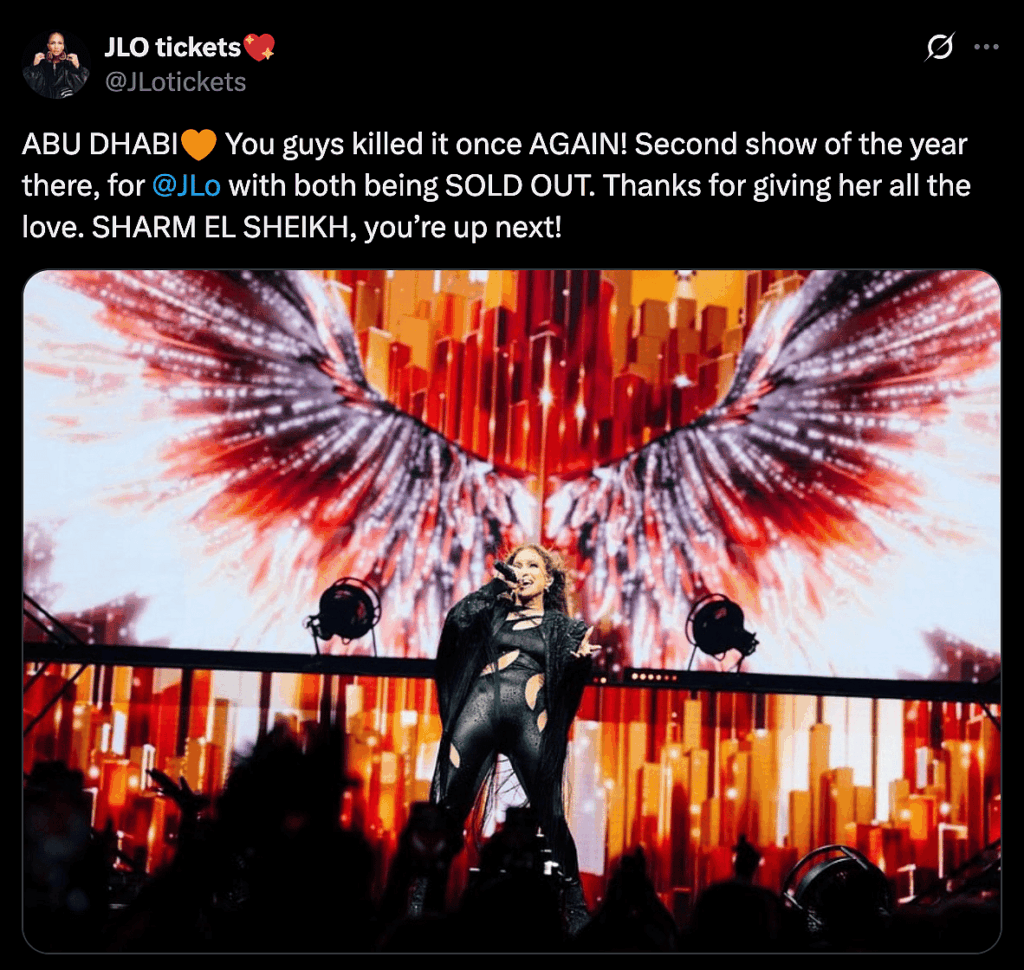Click the ABU DHABI text at the post start

(x=100, y=144)
